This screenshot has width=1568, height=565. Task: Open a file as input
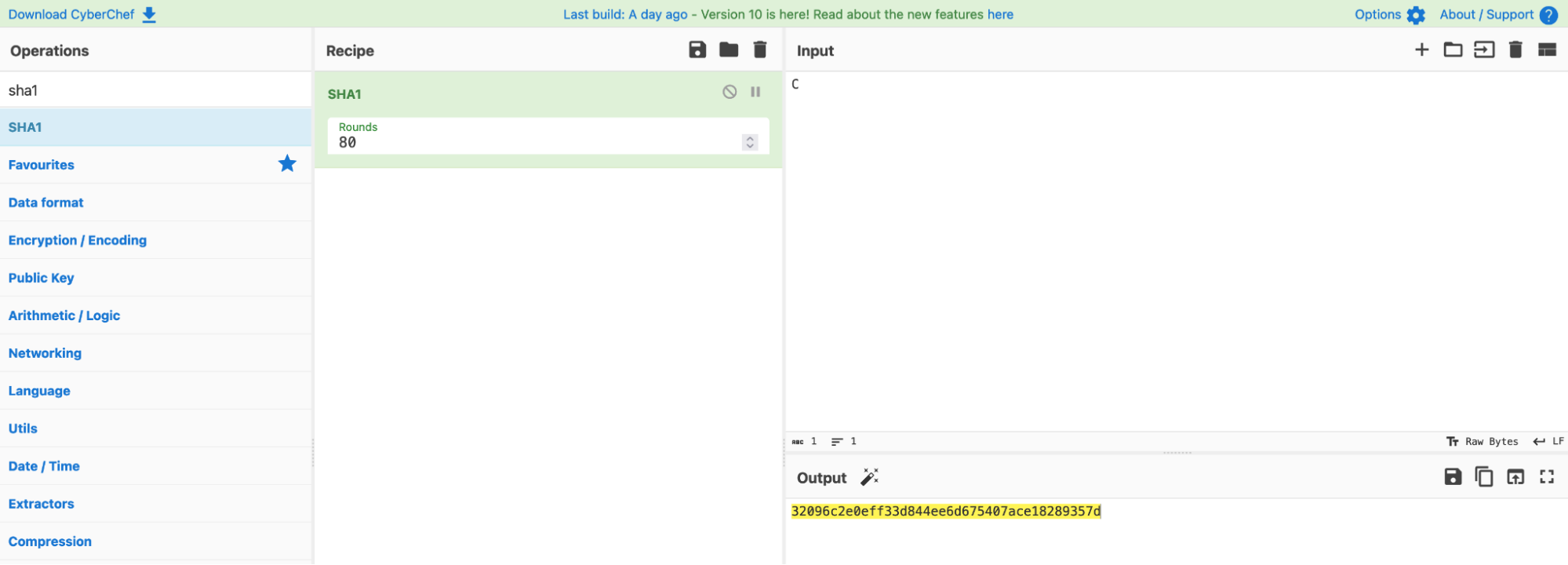pyautogui.click(x=1484, y=50)
